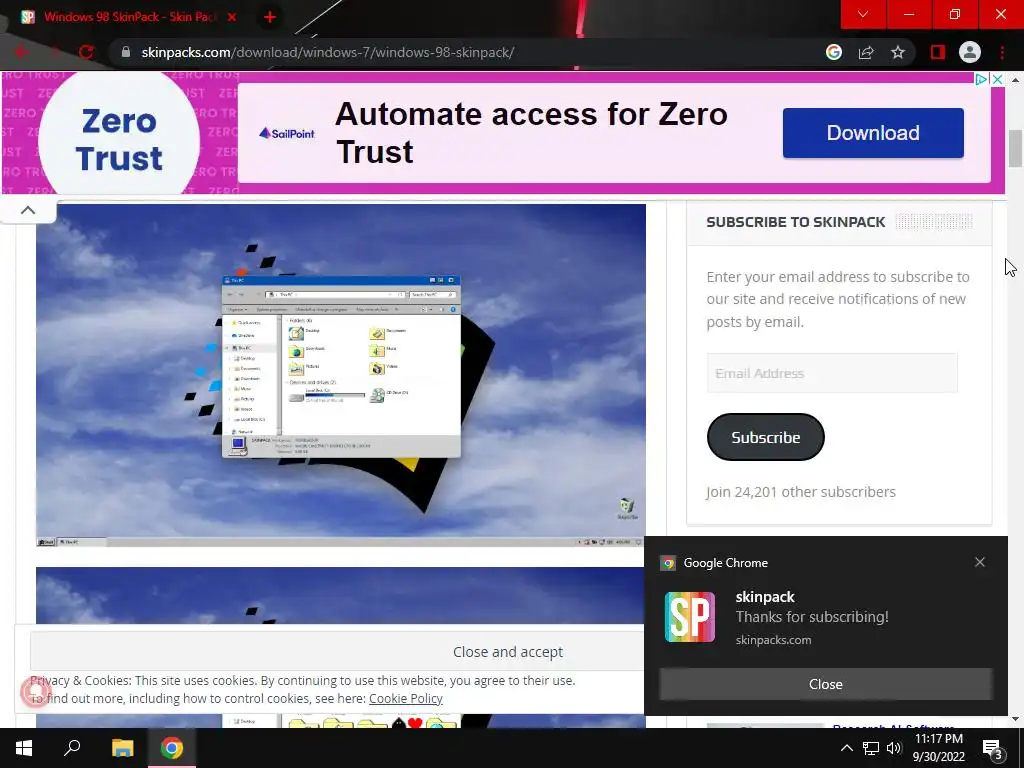Click the scrollbar up arrow
1024x768 pixels.
point(1015,80)
